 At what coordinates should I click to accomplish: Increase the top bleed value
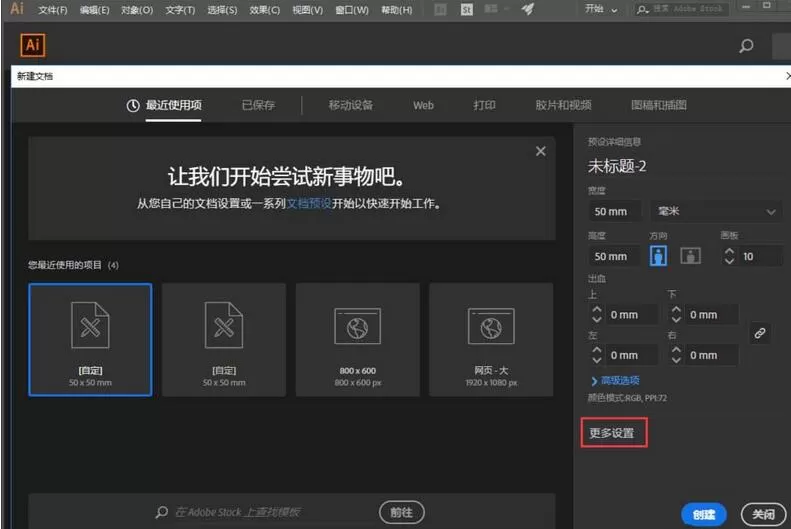tap(597, 309)
